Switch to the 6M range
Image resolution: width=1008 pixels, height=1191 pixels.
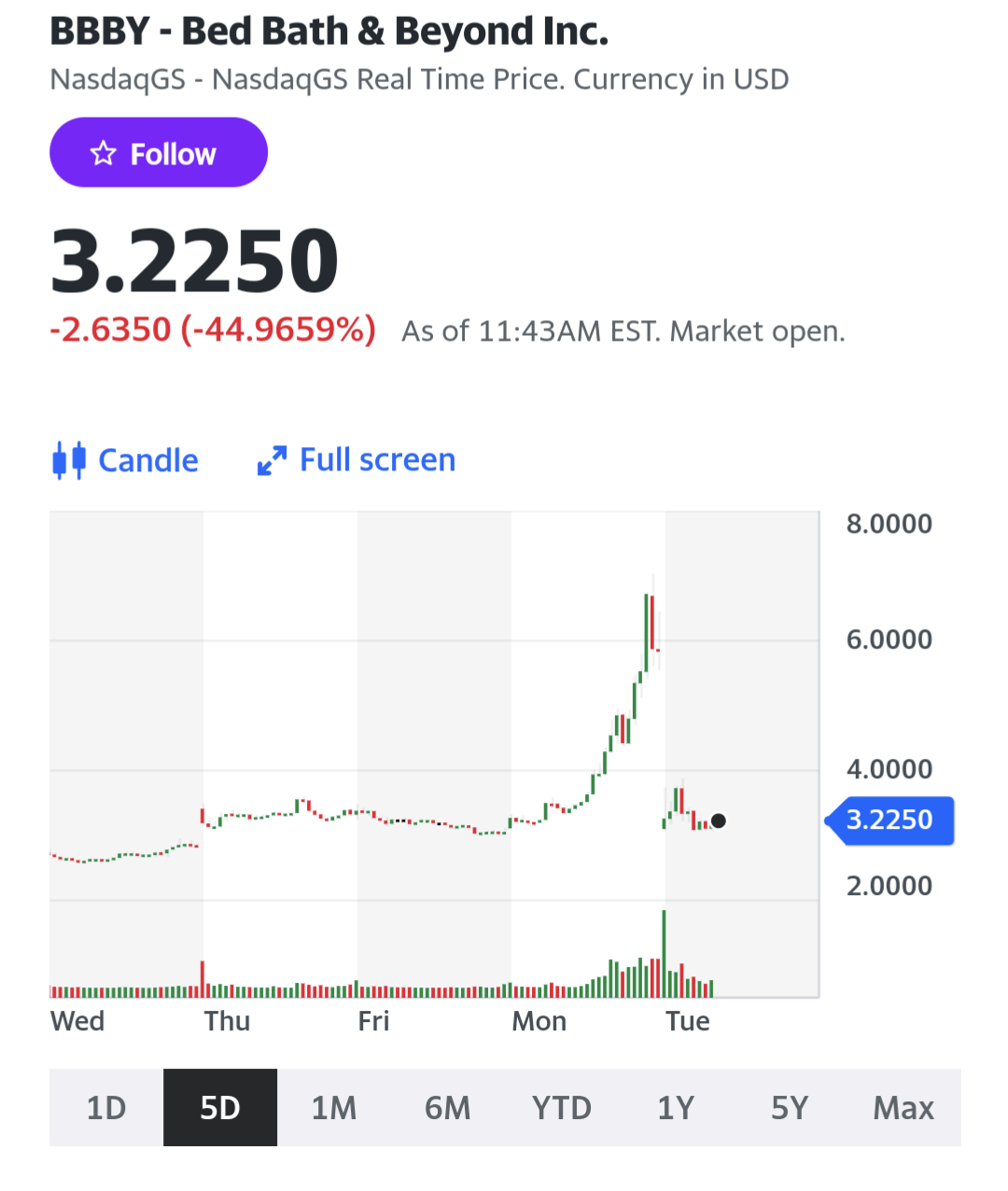448,1108
